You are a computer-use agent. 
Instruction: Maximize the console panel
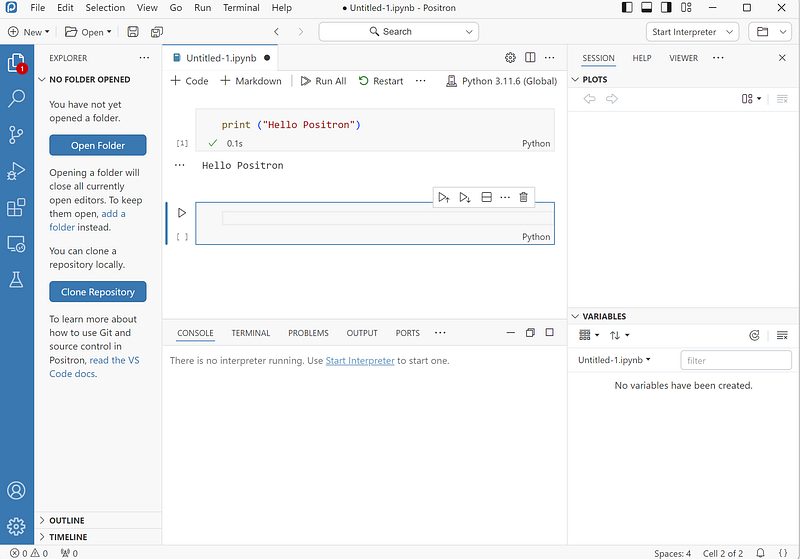(549, 333)
